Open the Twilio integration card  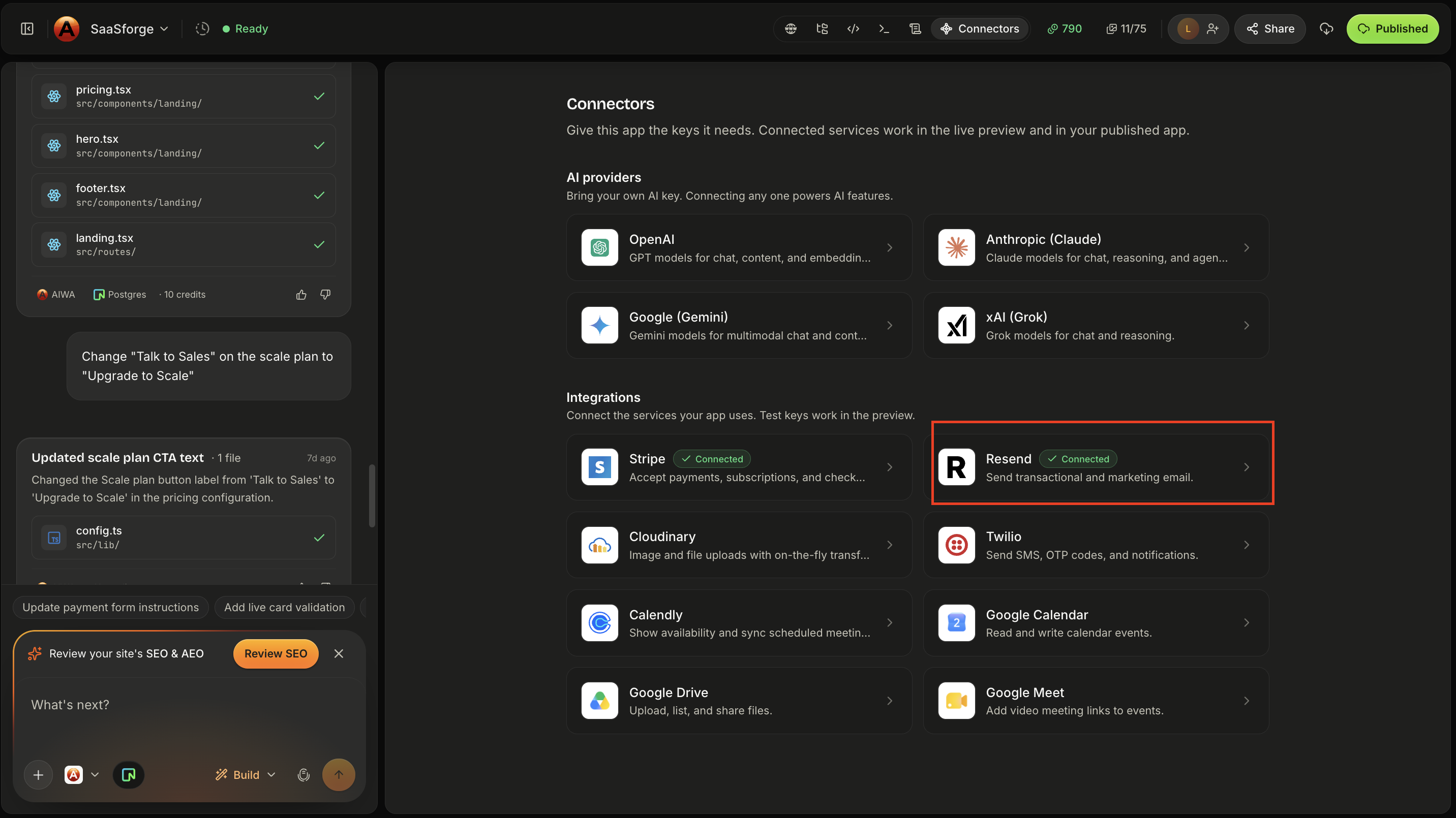(x=1096, y=545)
